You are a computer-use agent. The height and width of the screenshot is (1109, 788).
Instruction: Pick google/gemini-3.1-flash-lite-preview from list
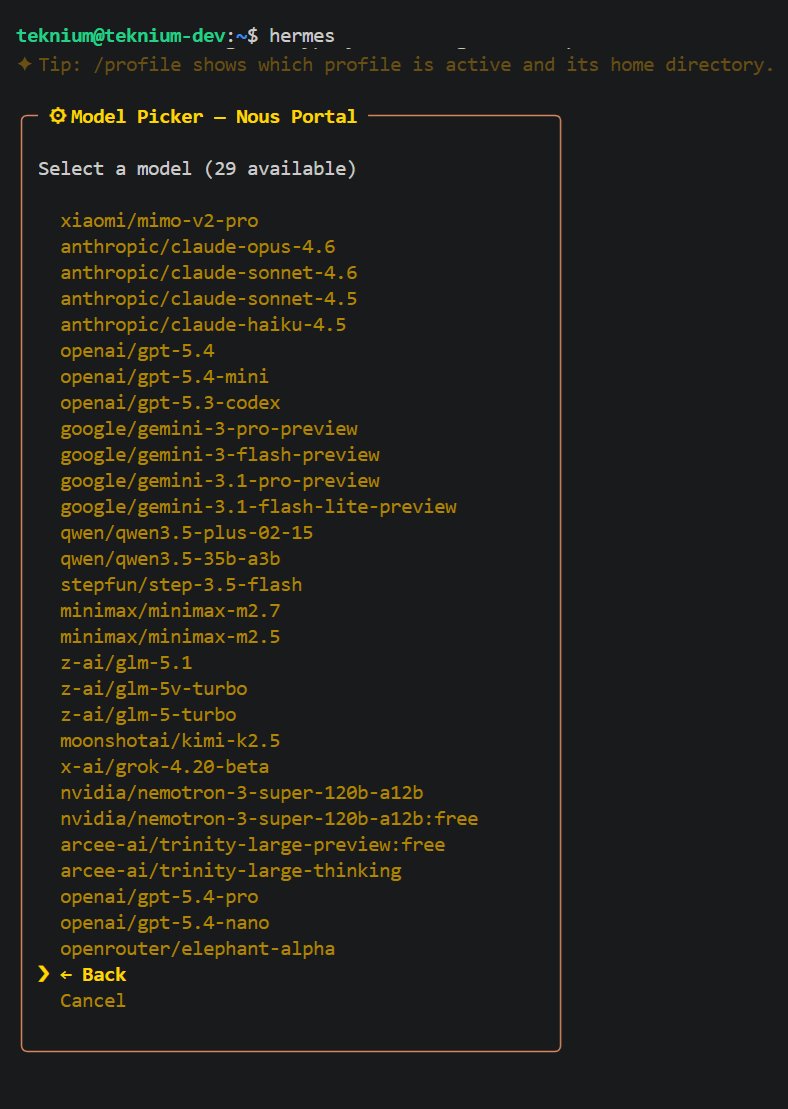[258, 507]
